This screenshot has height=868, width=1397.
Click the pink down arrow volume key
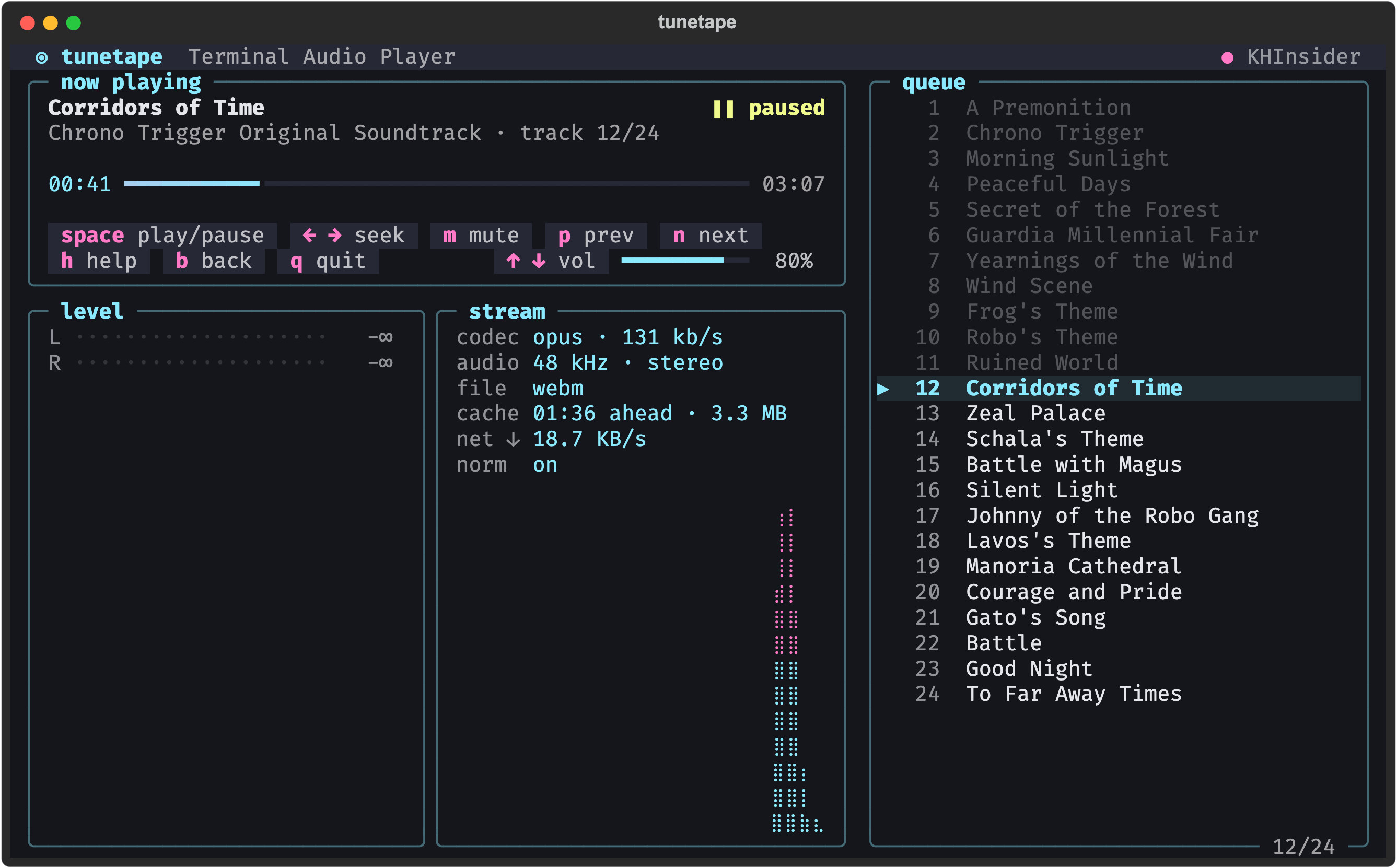point(539,261)
